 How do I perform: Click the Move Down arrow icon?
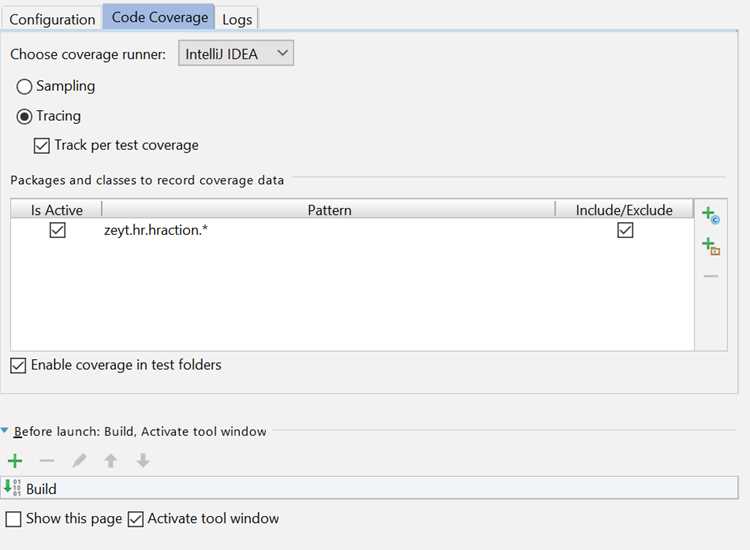143,461
